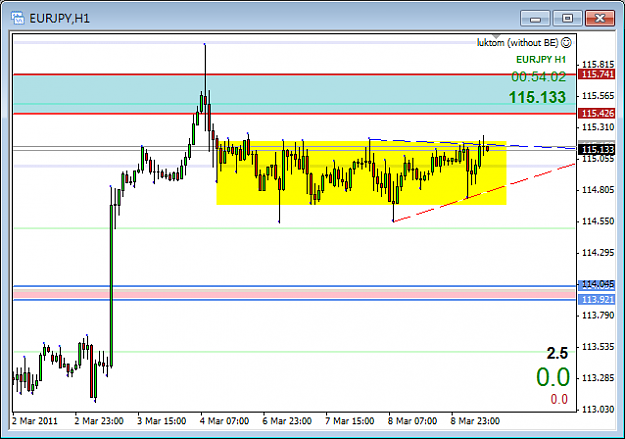Click the green EURJPY H1 label text
Screen dimensions: 625x439
(x=541, y=60)
